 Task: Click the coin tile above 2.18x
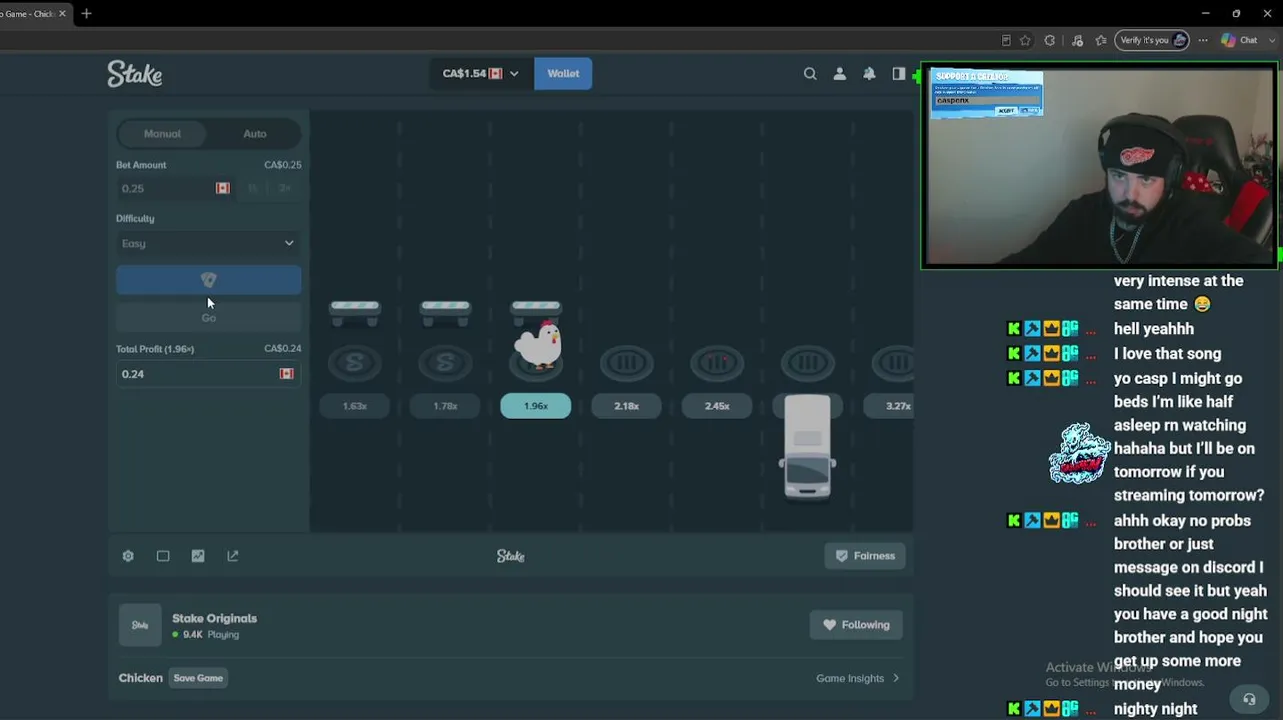click(x=627, y=362)
